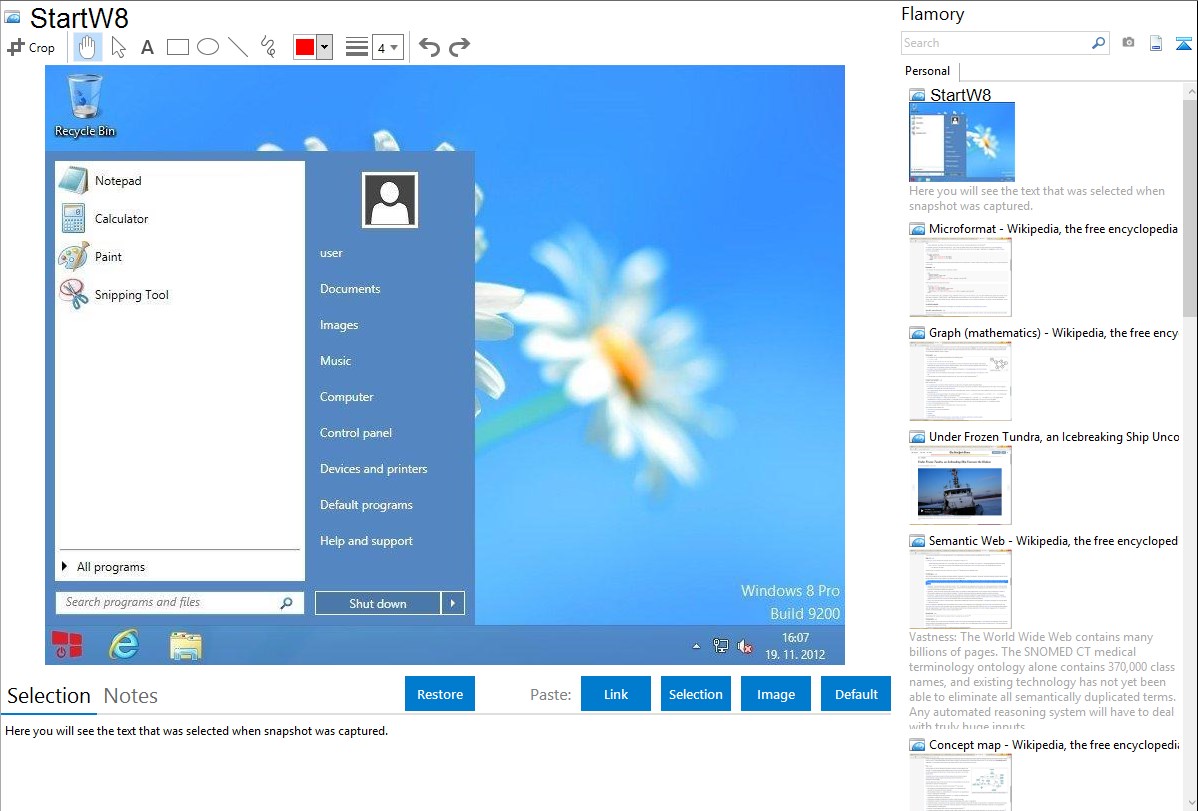Click the Shut down button
This screenshot has height=811, width=1198.
[377, 603]
